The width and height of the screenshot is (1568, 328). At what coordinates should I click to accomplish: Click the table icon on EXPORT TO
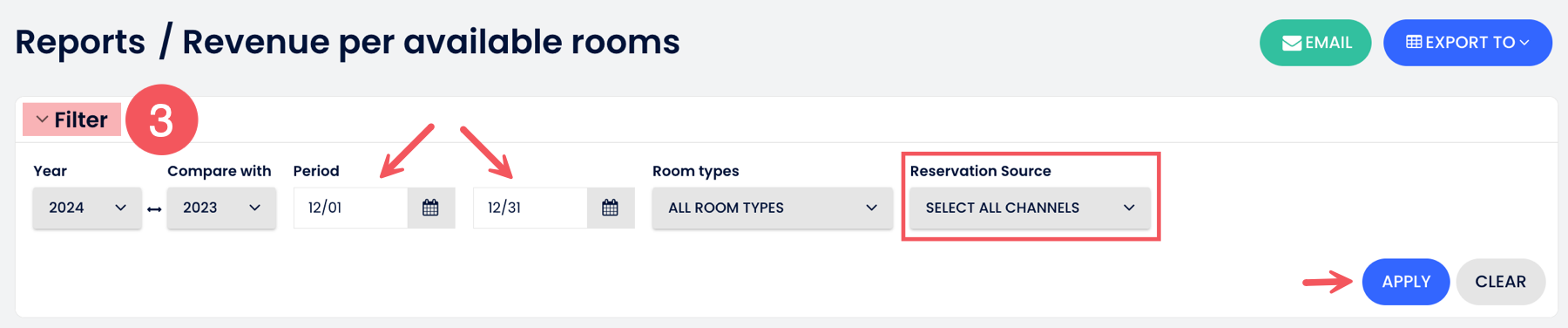point(1414,42)
